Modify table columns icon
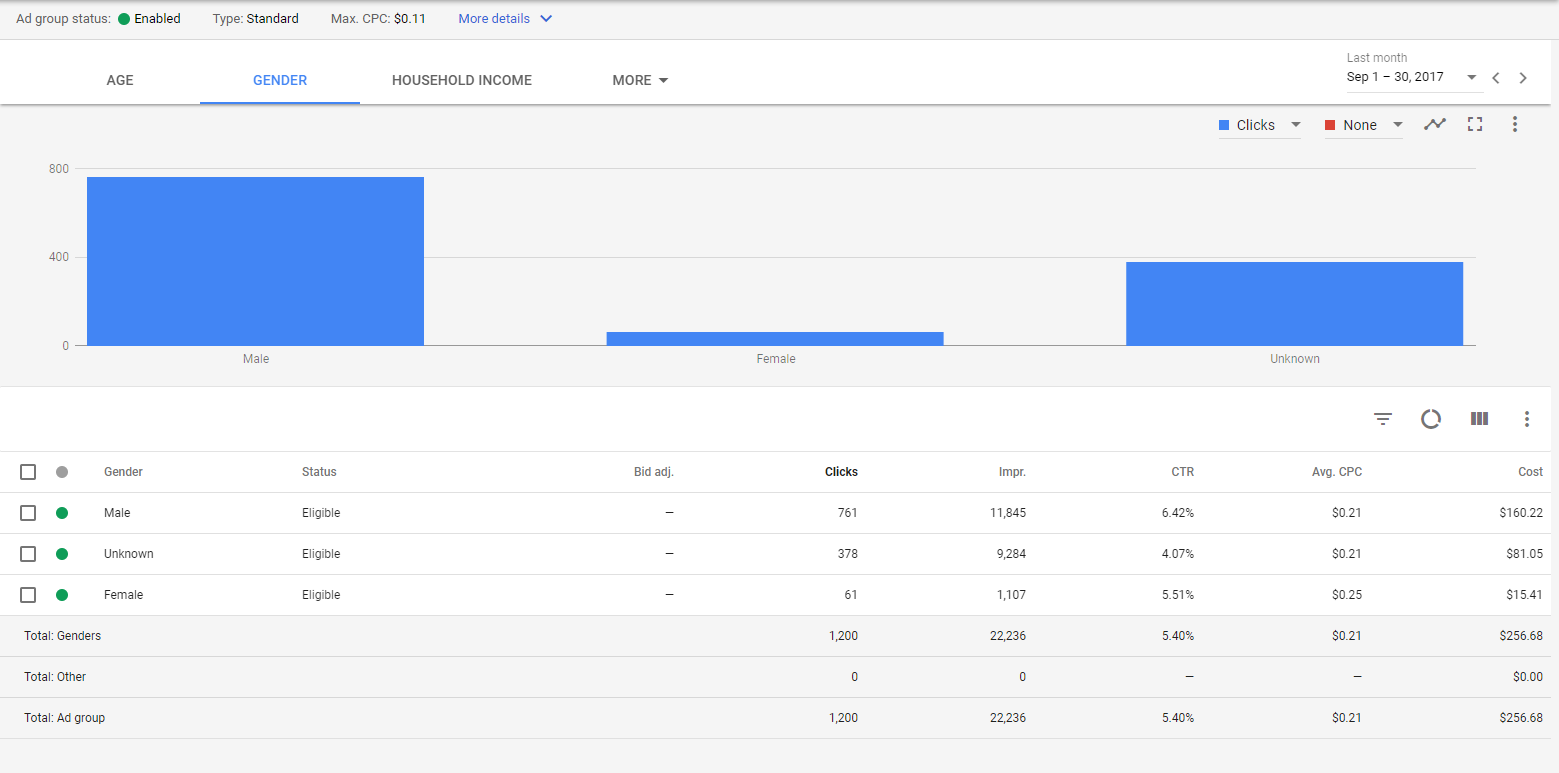The image size is (1559, 773). (1479, 419)
